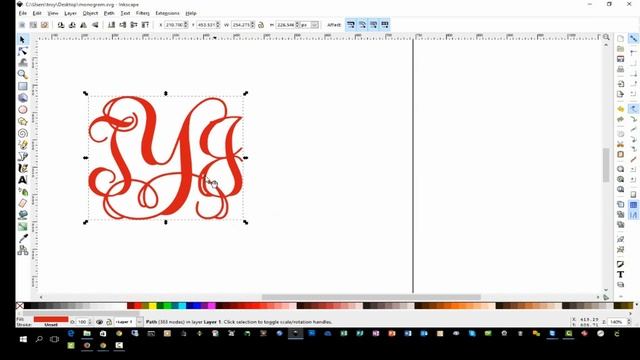This screenshot has height=360, width=640.
Task: Open the Object menu
Action: (90, 13)
